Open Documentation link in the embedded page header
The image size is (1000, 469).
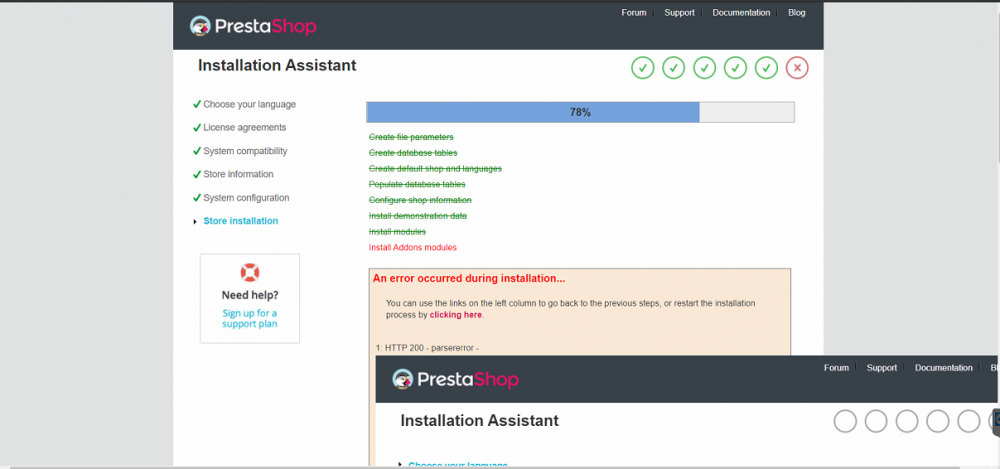944,368
